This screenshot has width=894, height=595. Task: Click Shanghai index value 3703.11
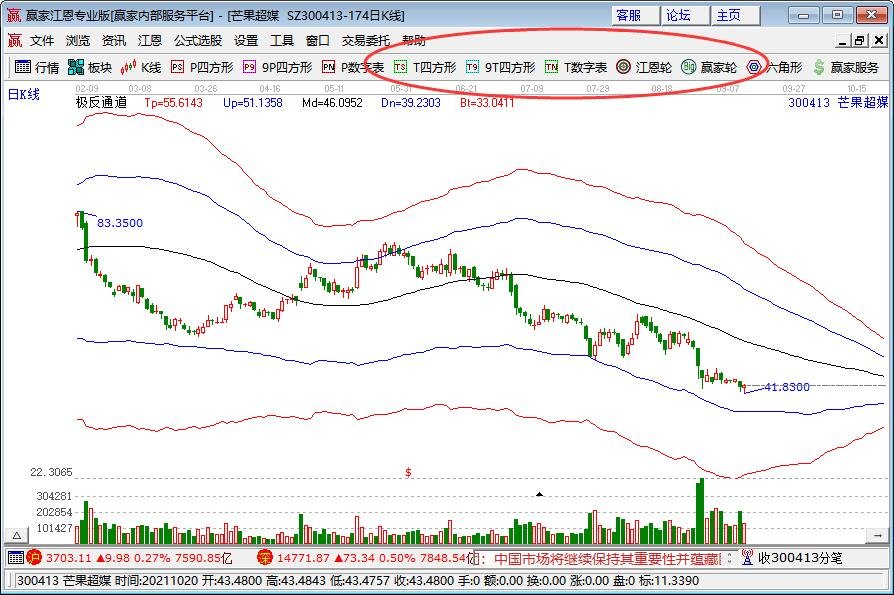click(x=68, y=558)
